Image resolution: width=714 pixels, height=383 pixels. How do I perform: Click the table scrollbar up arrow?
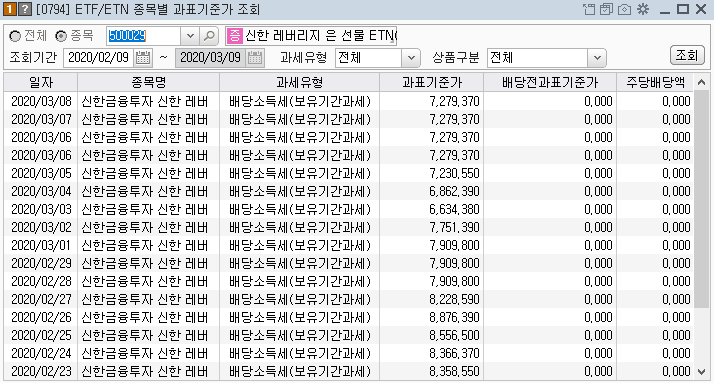[x=701, y=82]
